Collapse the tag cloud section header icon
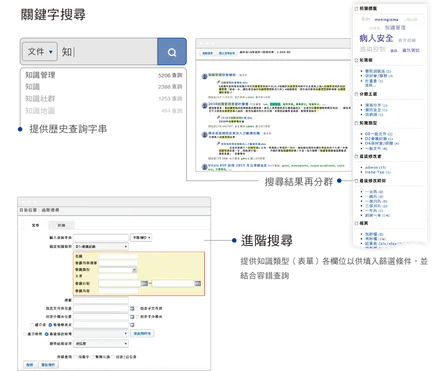 pyautogui.click(x=356, y=9)
